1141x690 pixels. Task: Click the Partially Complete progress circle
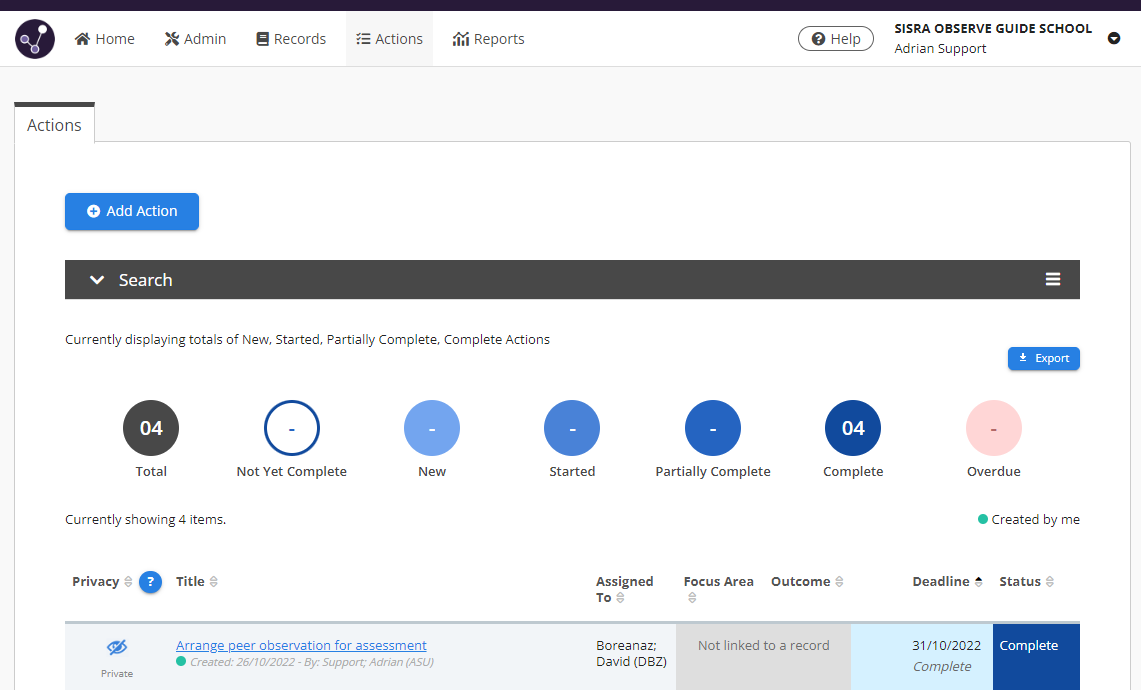pyautogui.click(x=712, y=427)
